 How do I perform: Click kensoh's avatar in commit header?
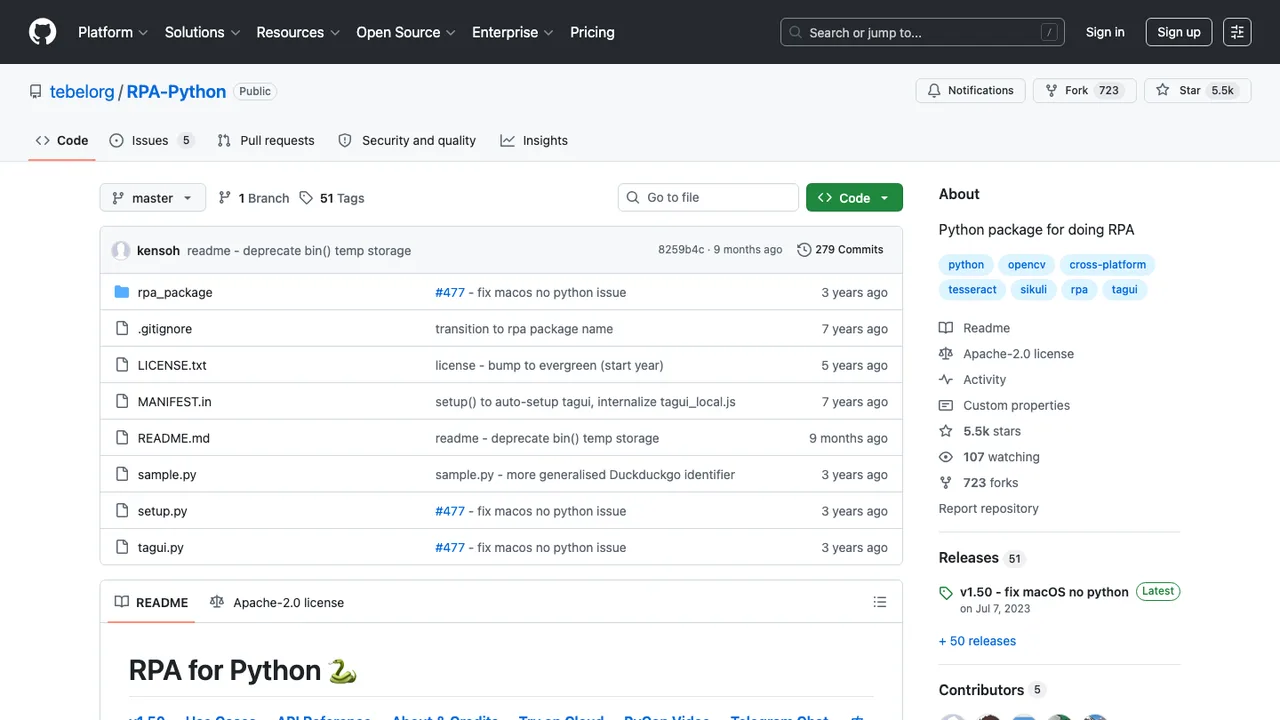(121, 250)
